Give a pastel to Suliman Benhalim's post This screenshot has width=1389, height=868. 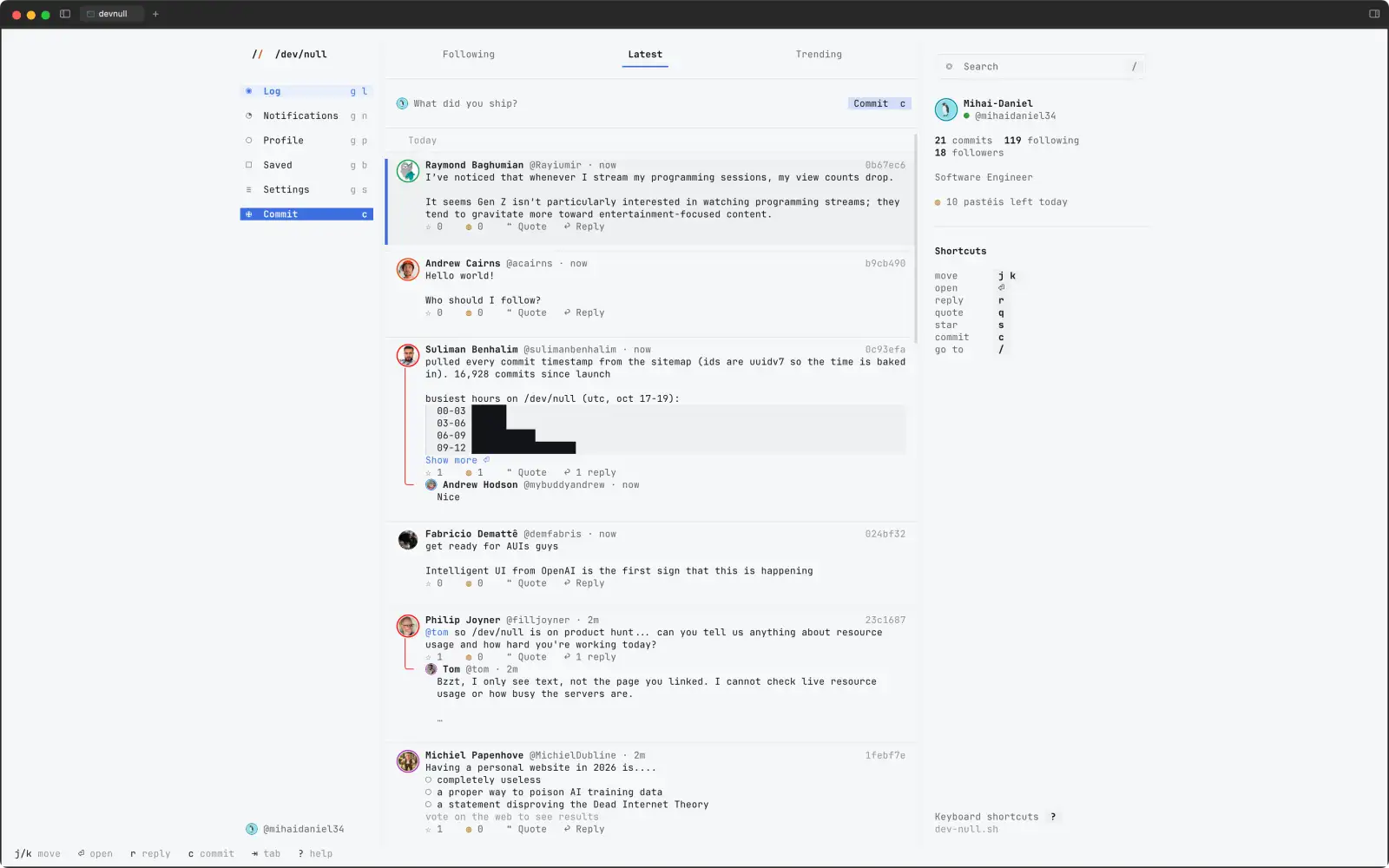474,473
